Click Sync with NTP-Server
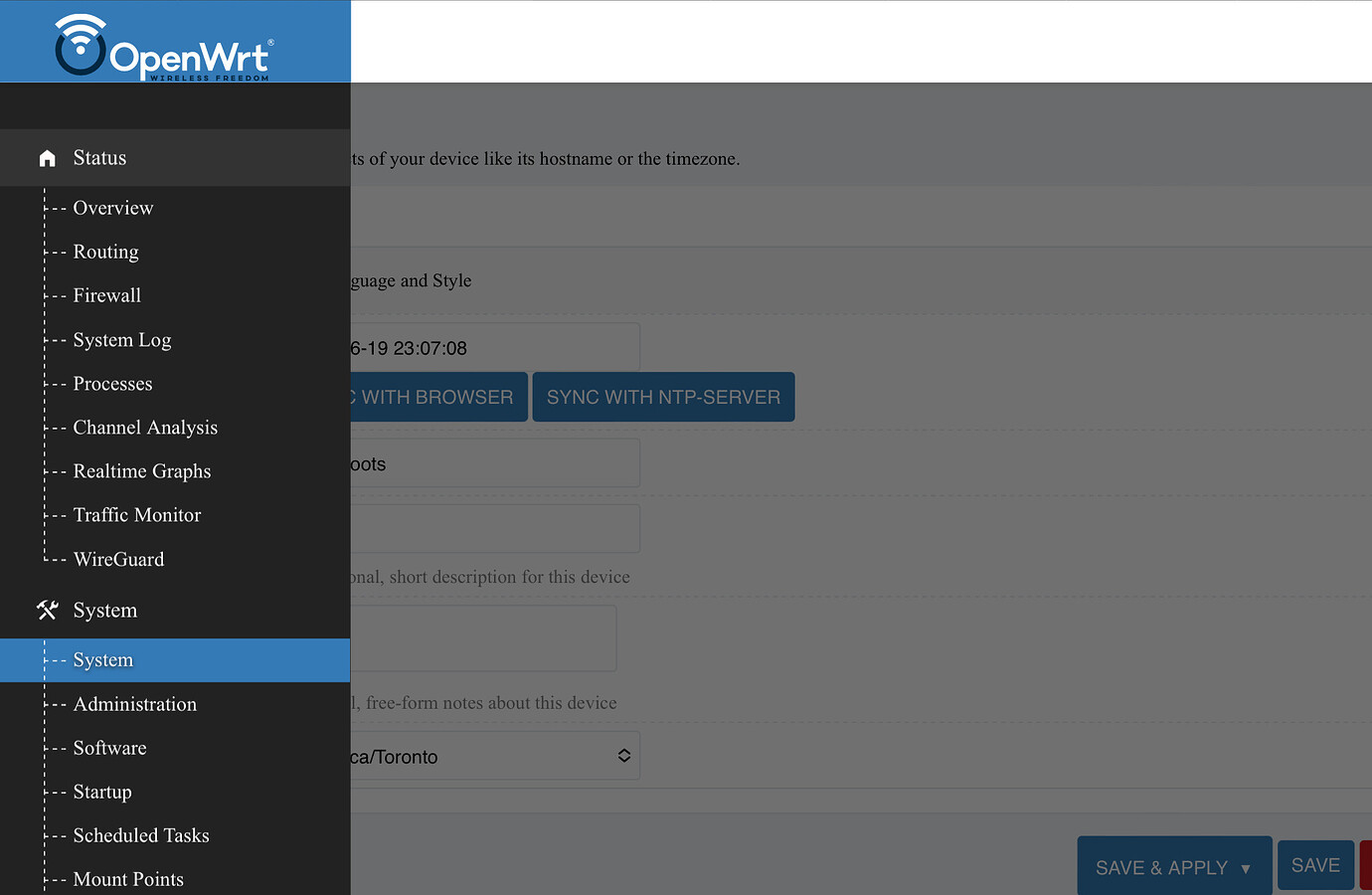This screenshot has width=1372, height=895. (663, 397)
